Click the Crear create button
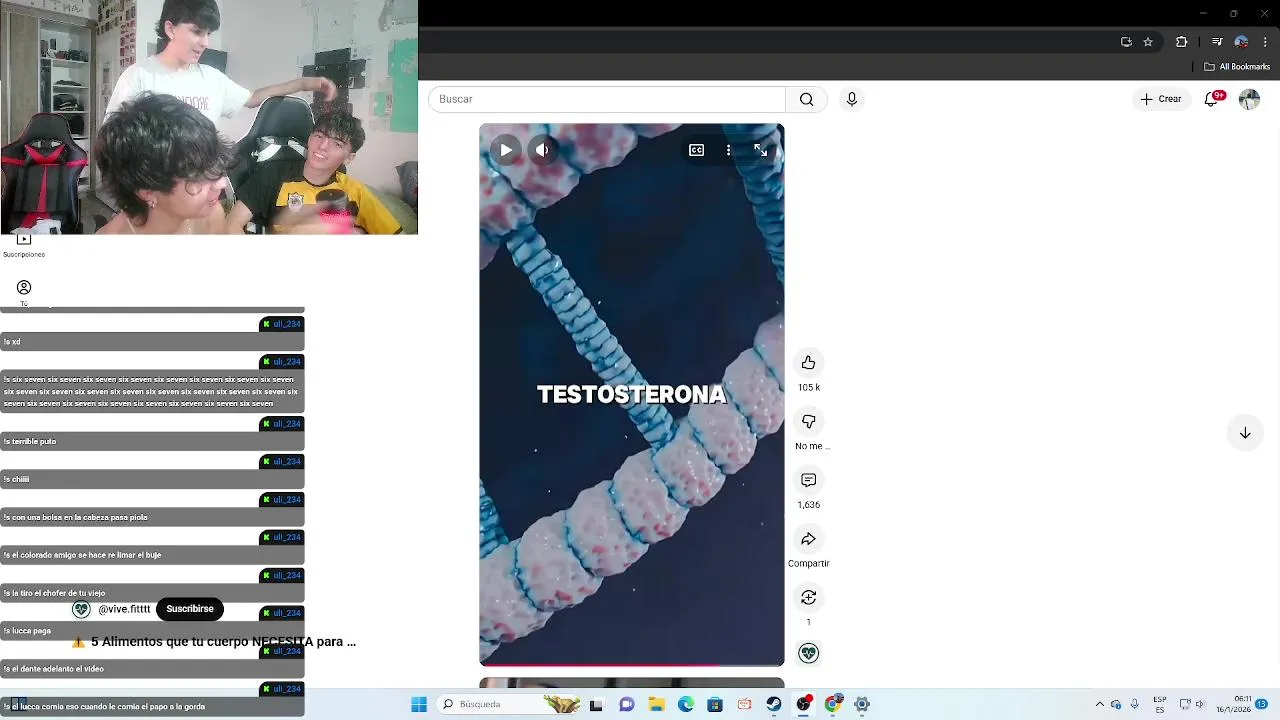The width and height of the screenshot is (1280, 720). (x=1161, y=99)
